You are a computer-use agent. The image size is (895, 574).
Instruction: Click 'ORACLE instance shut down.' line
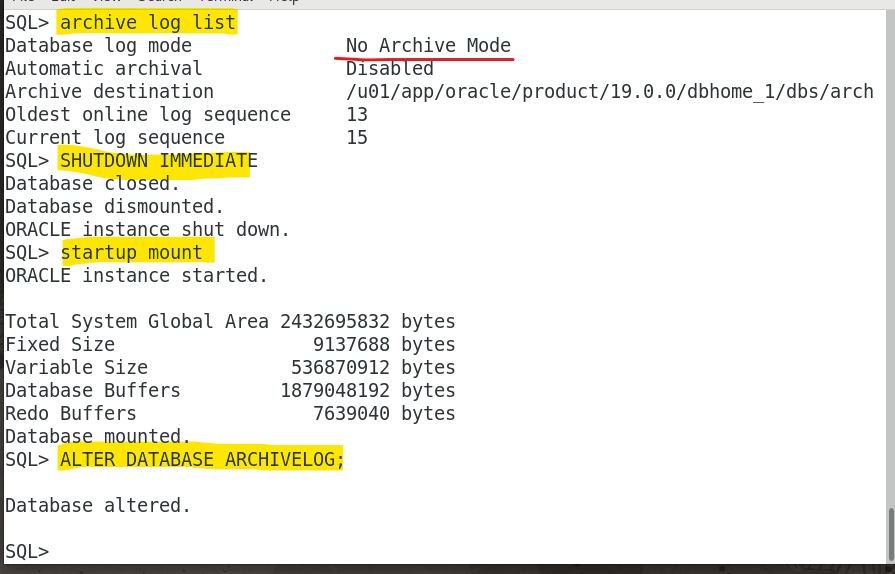click(x=147, y=229)
